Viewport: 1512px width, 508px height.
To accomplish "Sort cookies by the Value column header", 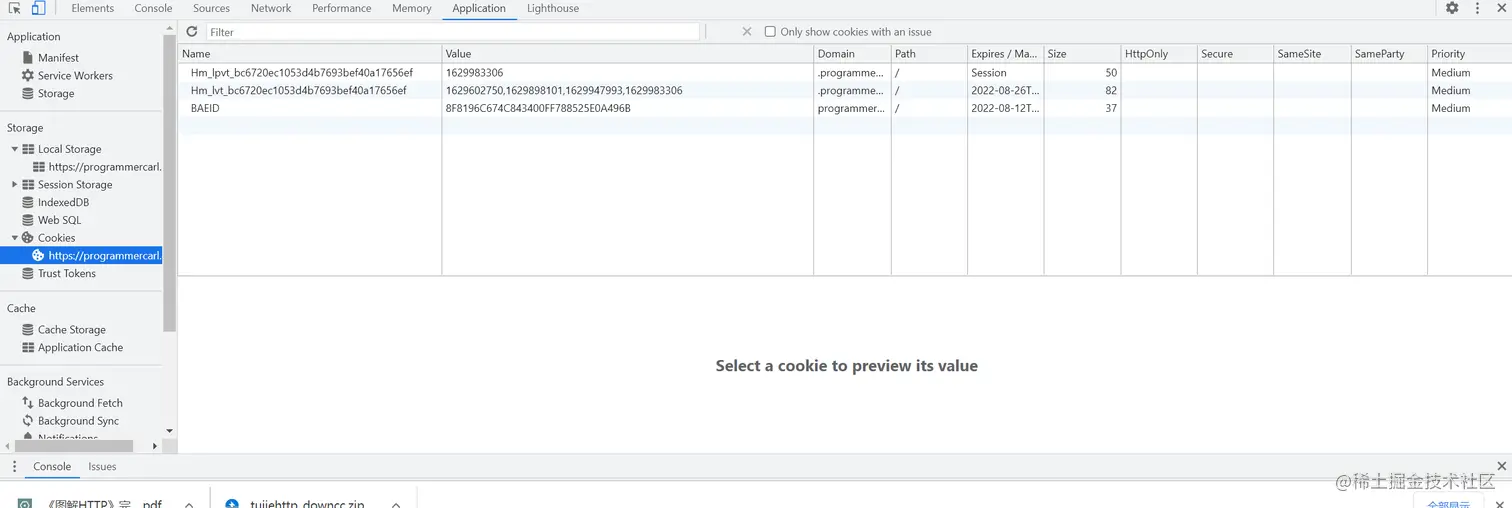I will click(628, 54).
